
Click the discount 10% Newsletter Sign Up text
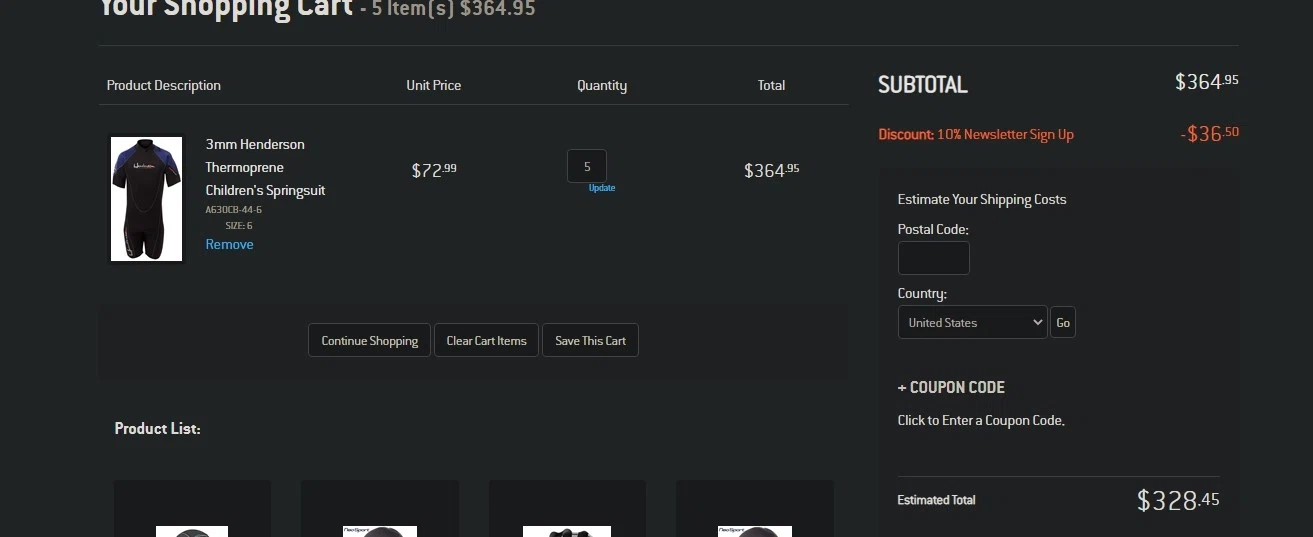click(x=976, y=134)
